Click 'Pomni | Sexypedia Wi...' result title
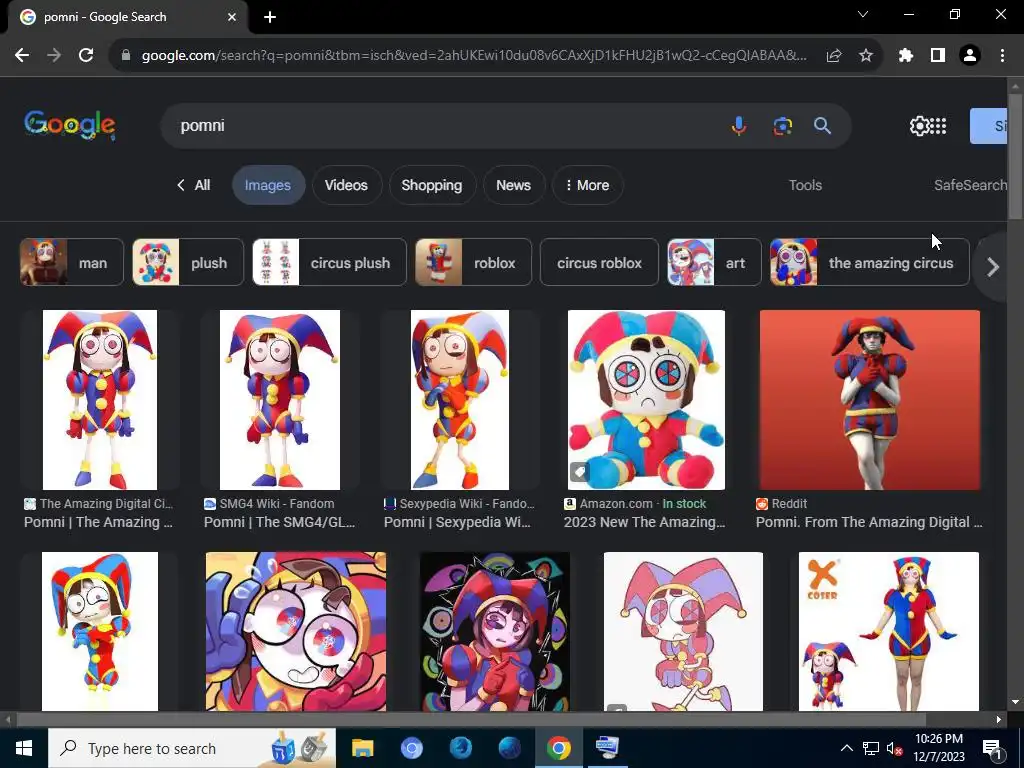The image size is (1024, 768). pos(457,522)
